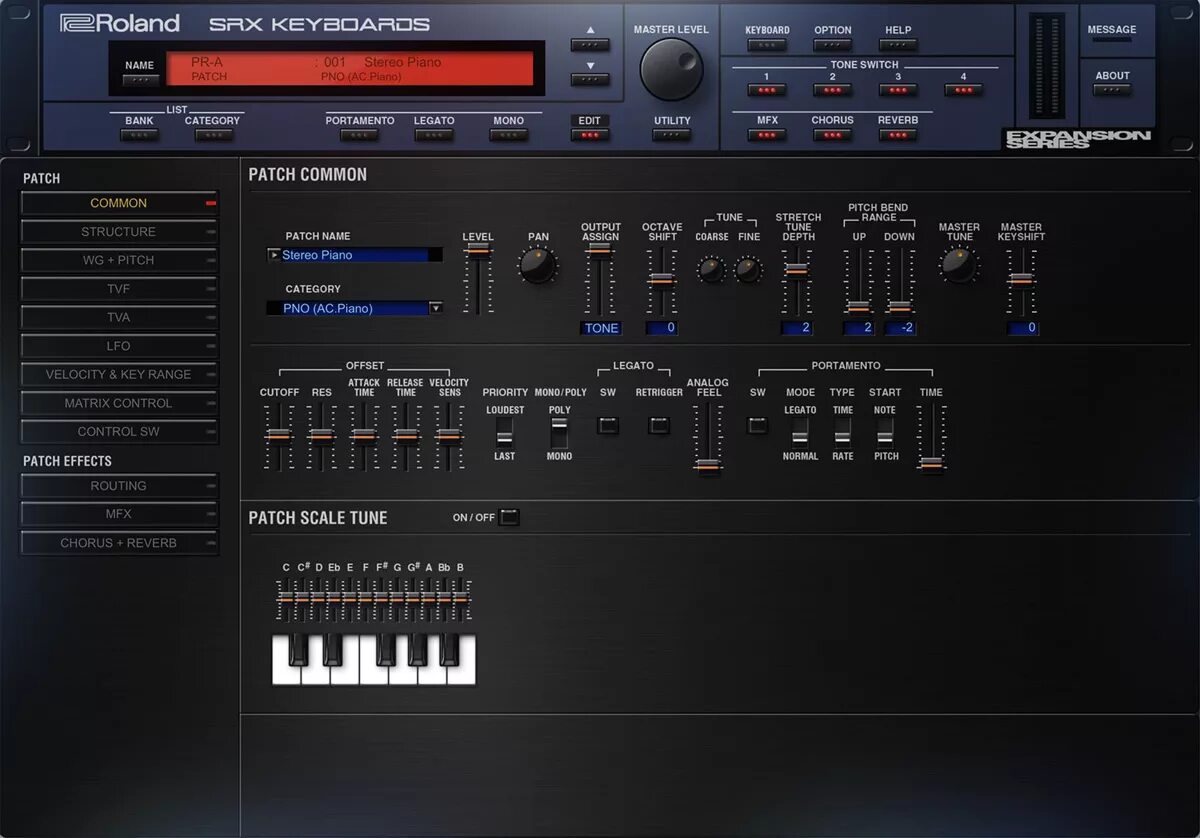Click the MASTER TUNE knob
Screen dimensions: 1200x838
pos(959,264)
